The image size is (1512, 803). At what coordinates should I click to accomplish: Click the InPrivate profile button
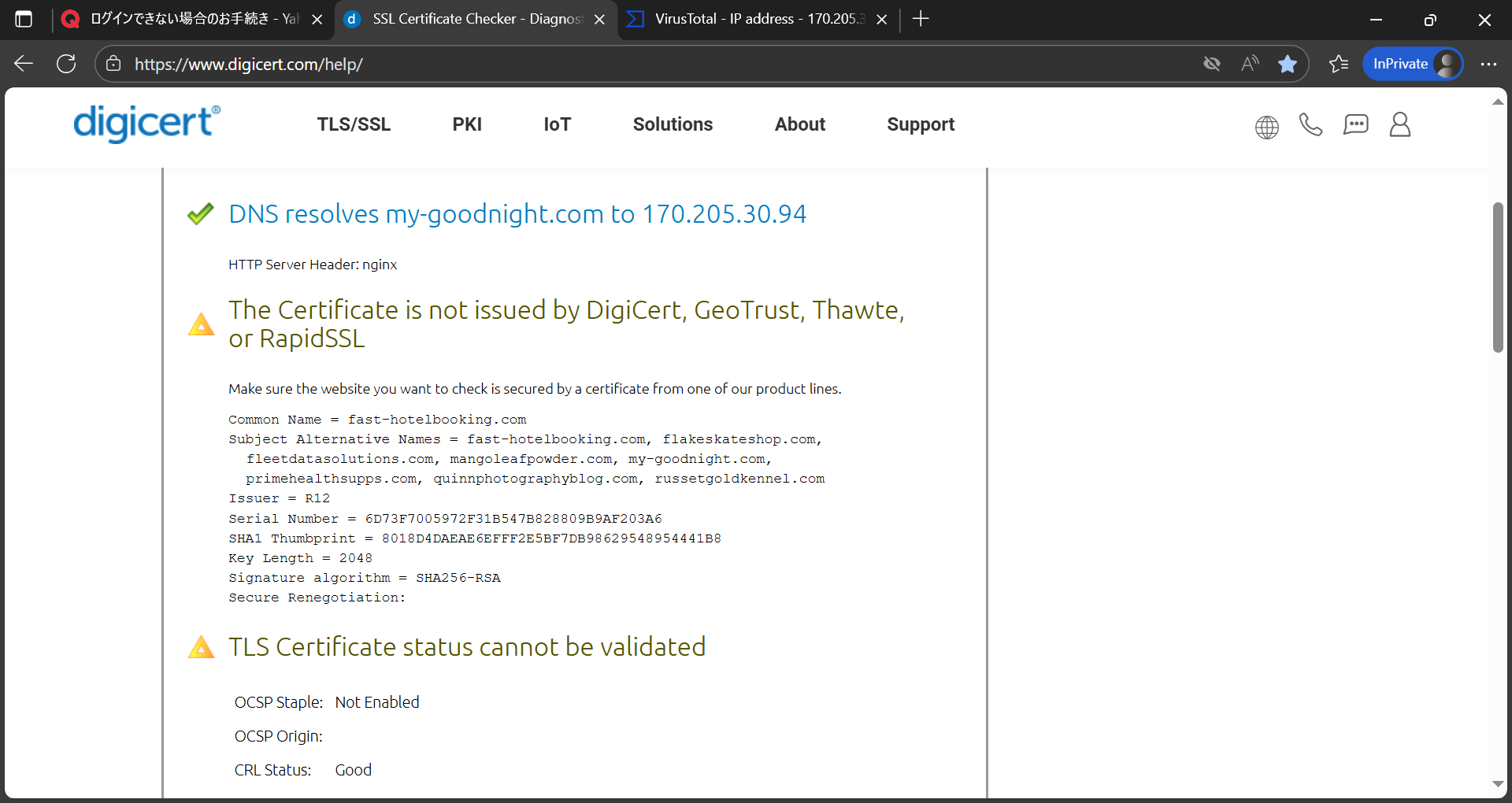tap(1414, 64)
